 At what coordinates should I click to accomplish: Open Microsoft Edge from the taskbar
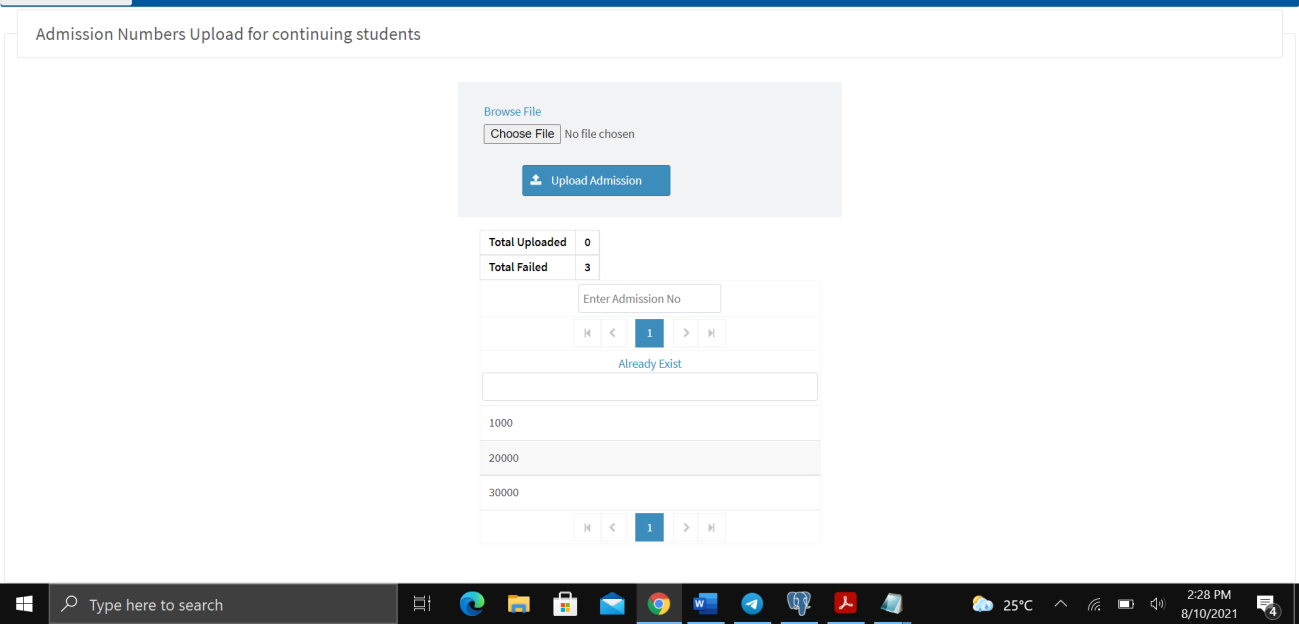(471, 604)
